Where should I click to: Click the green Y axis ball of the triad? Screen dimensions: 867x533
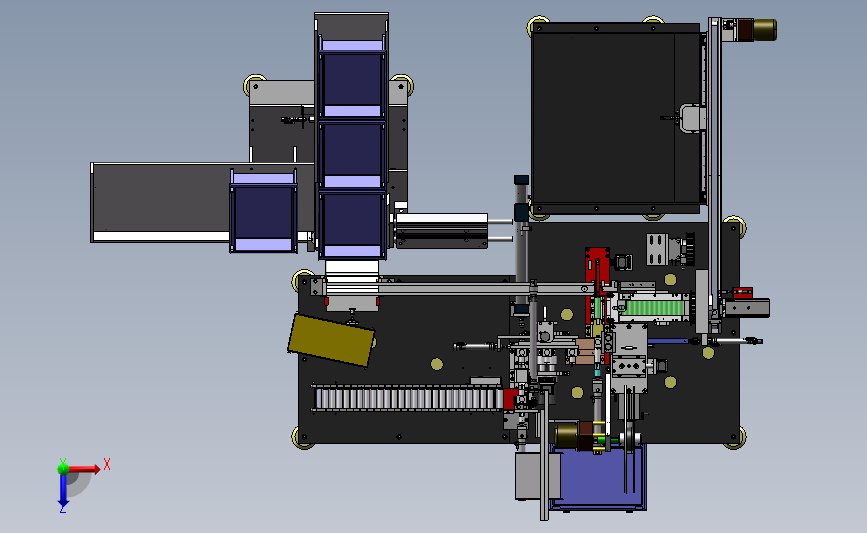63,468
